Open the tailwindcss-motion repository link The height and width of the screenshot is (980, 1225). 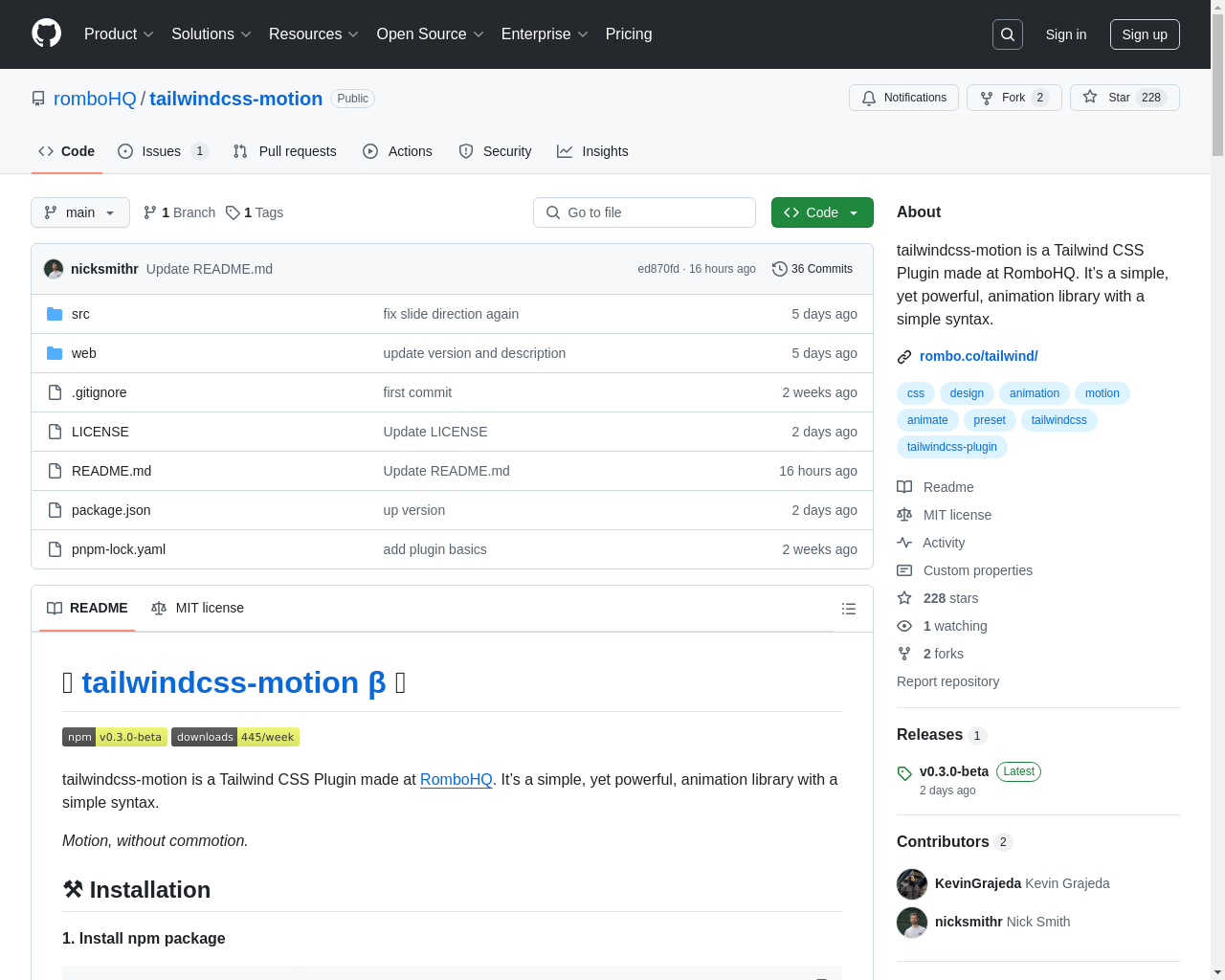(x=236, y=99)
